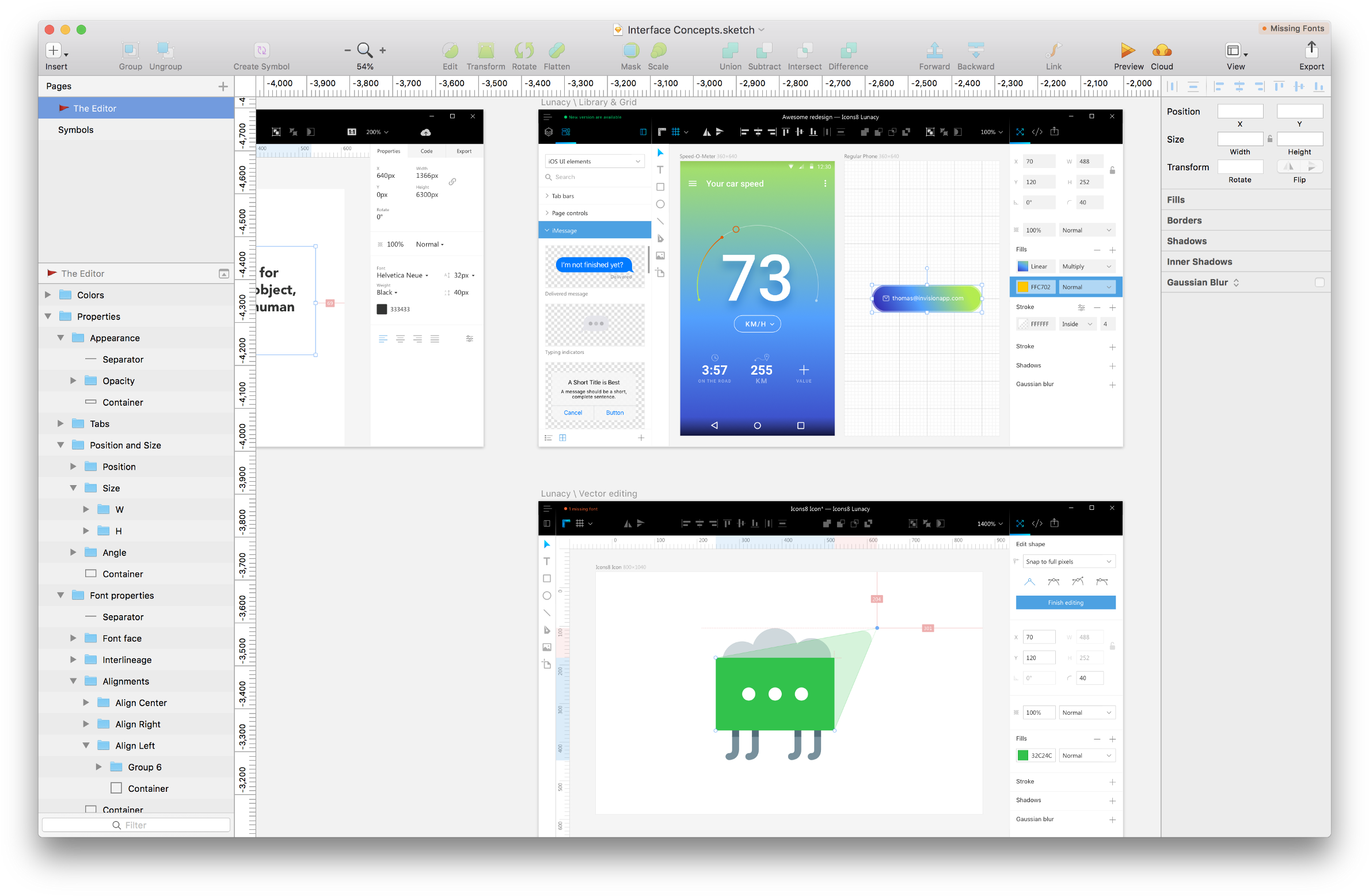Click the Create Symbol toolbar icon
This screenshot has width=1369, height=896.
[261, 51]
